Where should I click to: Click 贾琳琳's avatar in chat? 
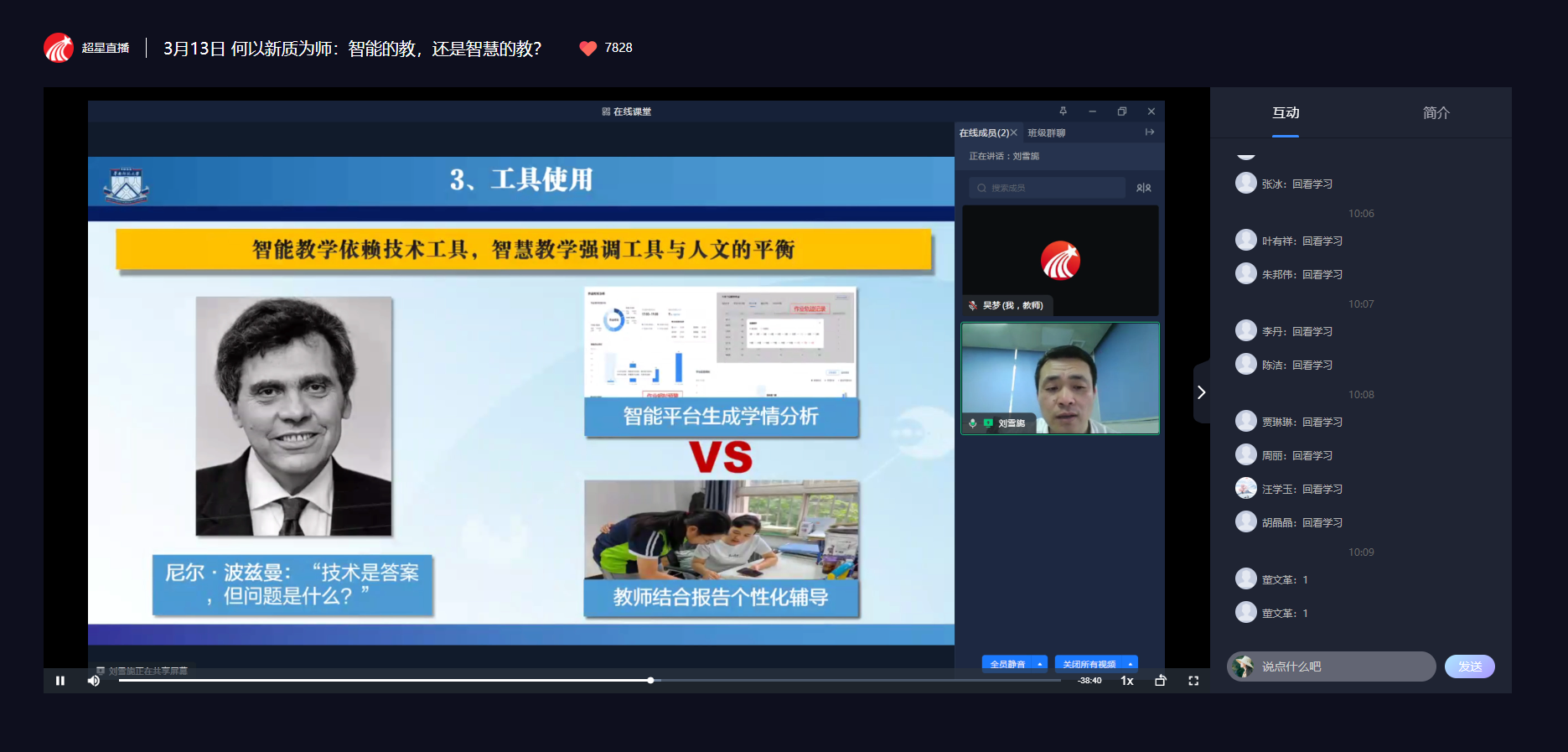tap(1246, 421)
